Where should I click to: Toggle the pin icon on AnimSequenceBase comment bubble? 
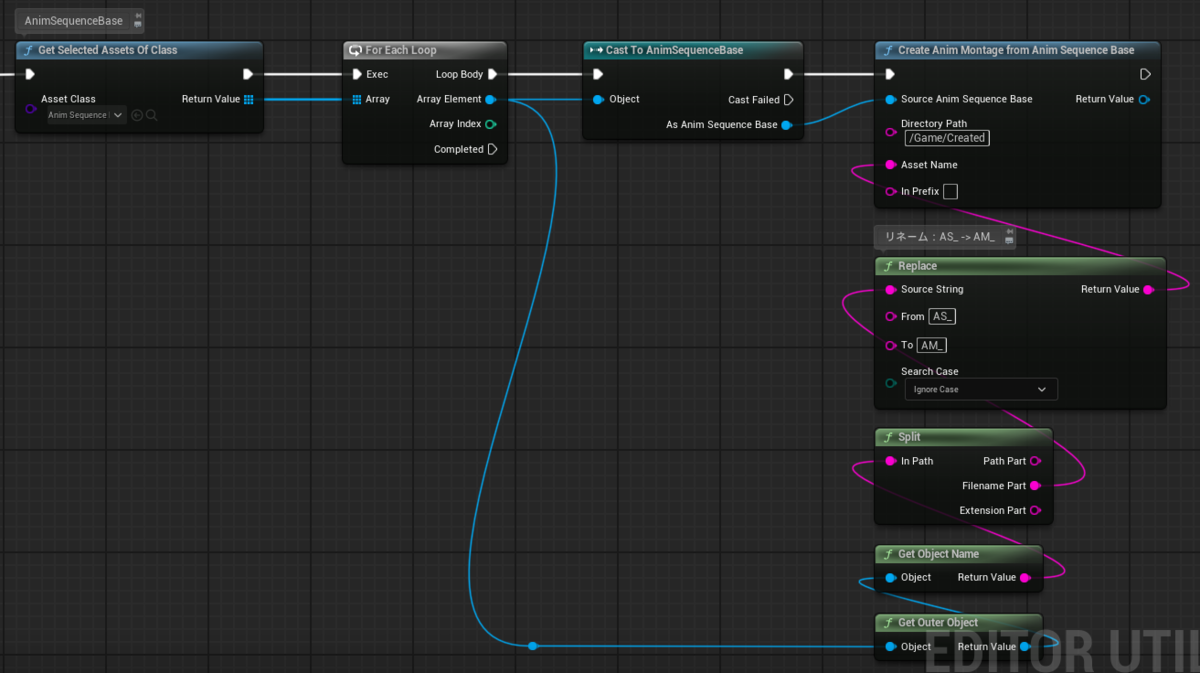(x=137, y=20)
